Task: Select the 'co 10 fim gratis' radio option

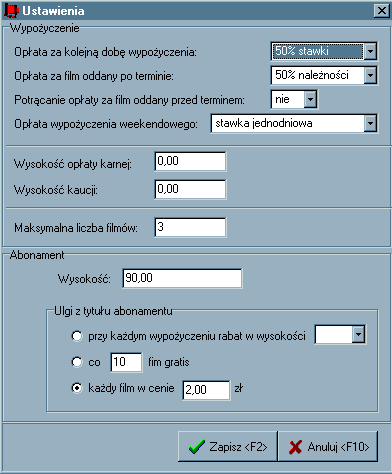Action: pyautogui.click(x=77, y=362)
